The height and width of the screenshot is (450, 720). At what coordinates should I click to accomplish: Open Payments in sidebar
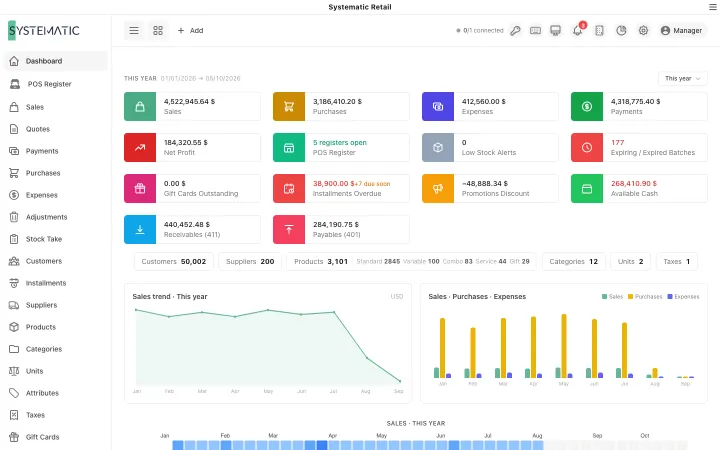[x=56, y=151]
